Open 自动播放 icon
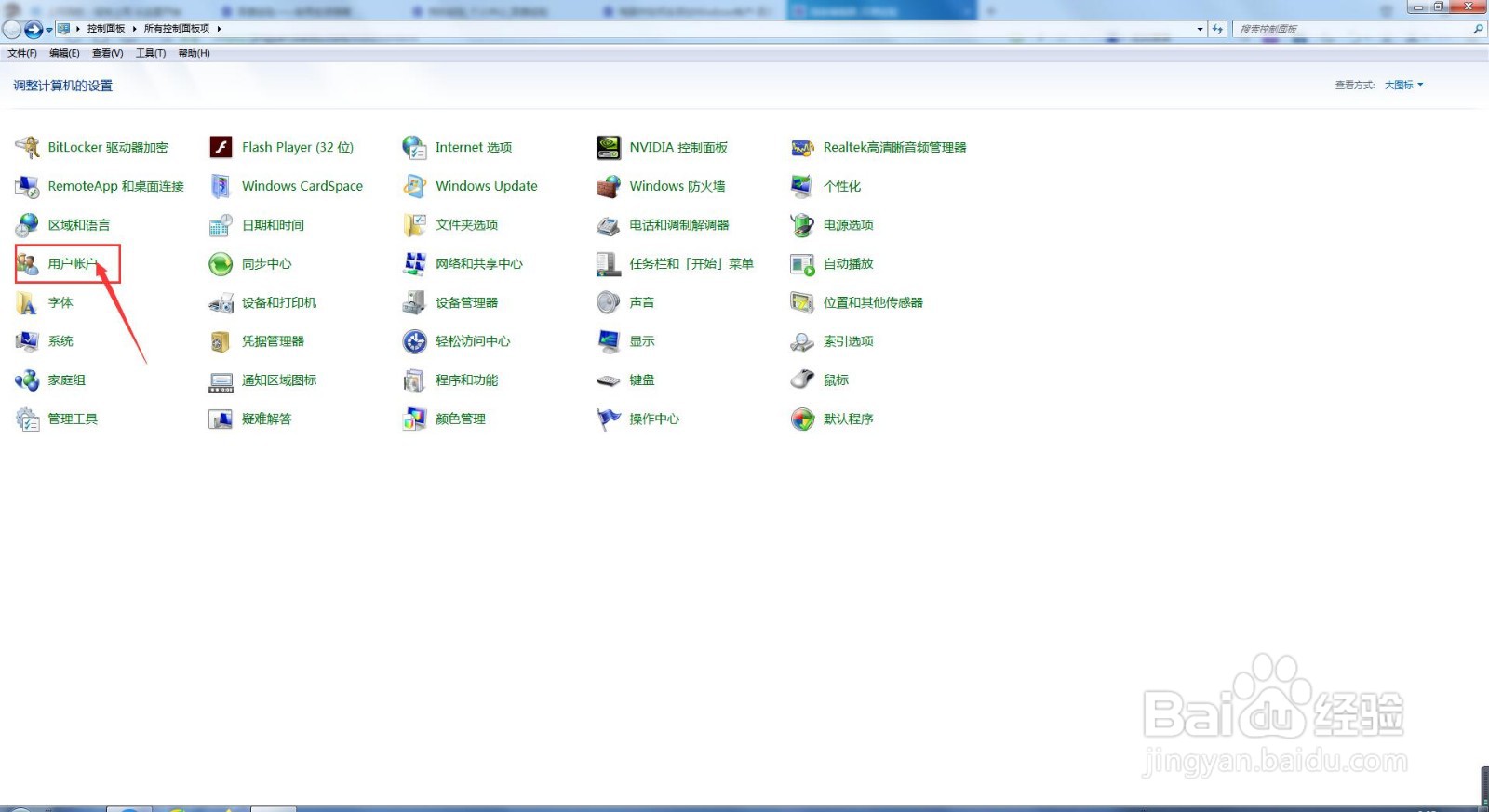Screen dimensions: 1489x812 [x=802, y=264]
